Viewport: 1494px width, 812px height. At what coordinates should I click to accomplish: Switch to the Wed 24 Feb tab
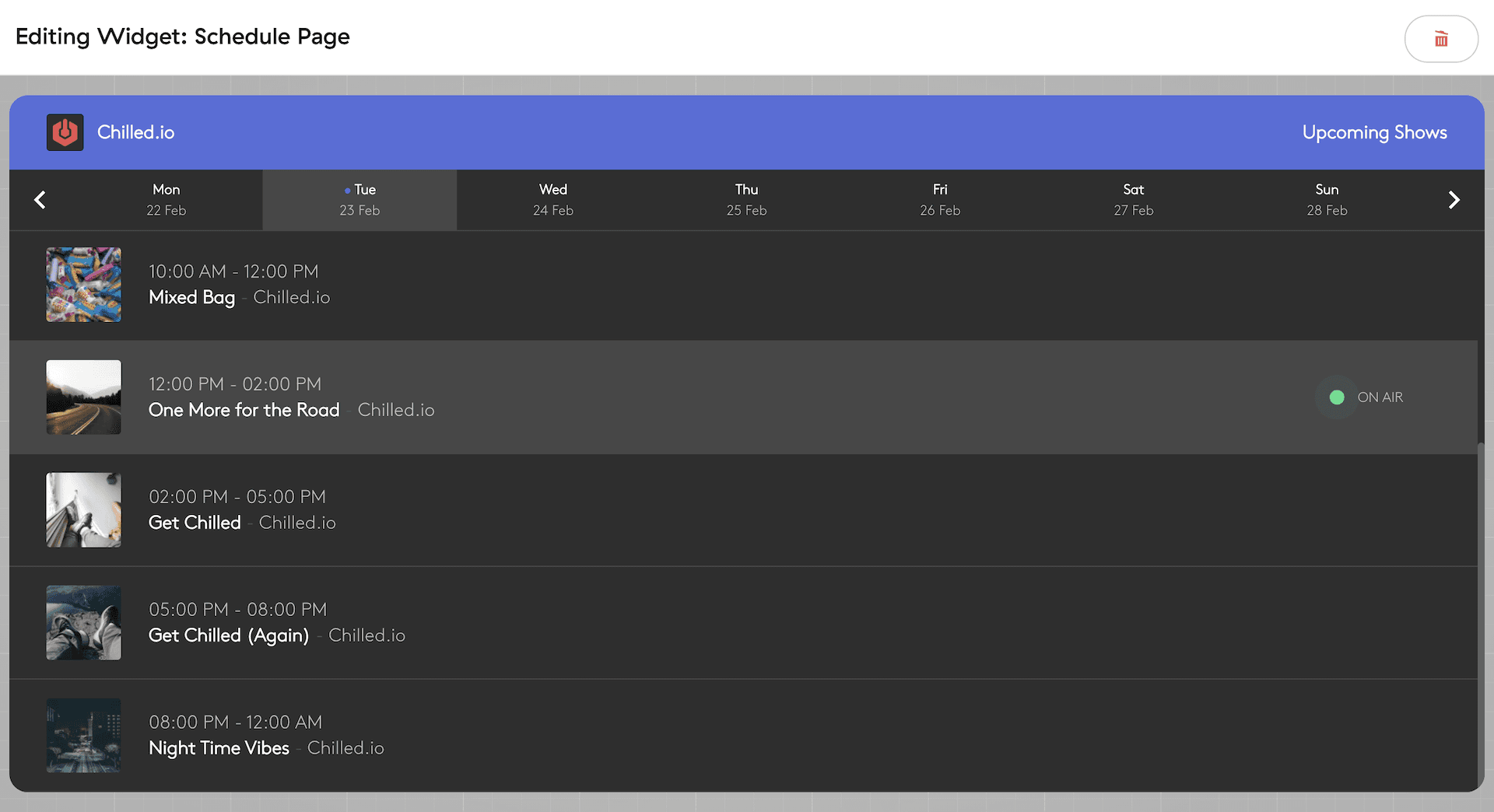pos(552,200)
